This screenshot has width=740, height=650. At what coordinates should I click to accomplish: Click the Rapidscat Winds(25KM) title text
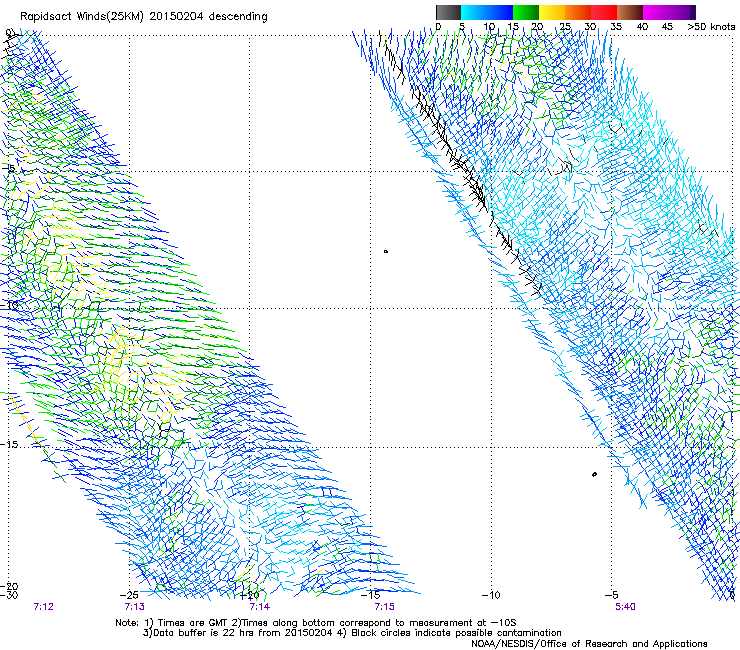tap(144, 16)
